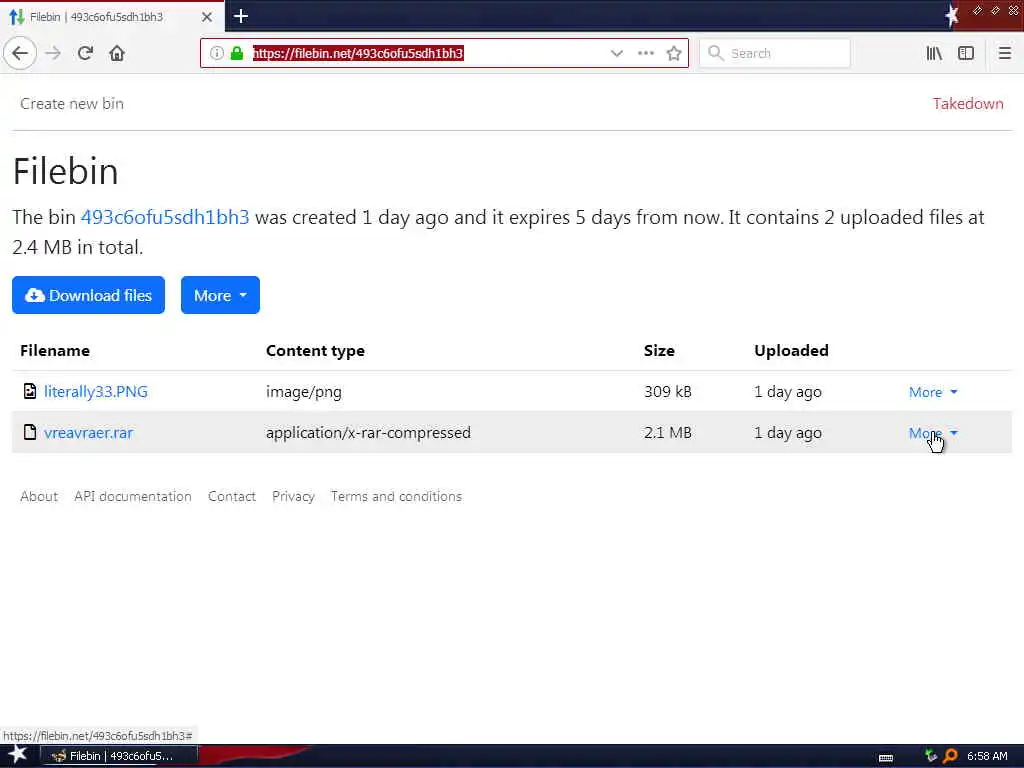Screen dimensions: 1024x768
Task: Click the keyboard icon in system tray
Action: [x=886, y=757]
